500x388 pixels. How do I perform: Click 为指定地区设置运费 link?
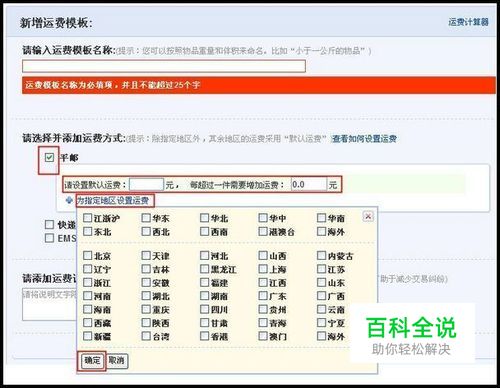(113, 201)
